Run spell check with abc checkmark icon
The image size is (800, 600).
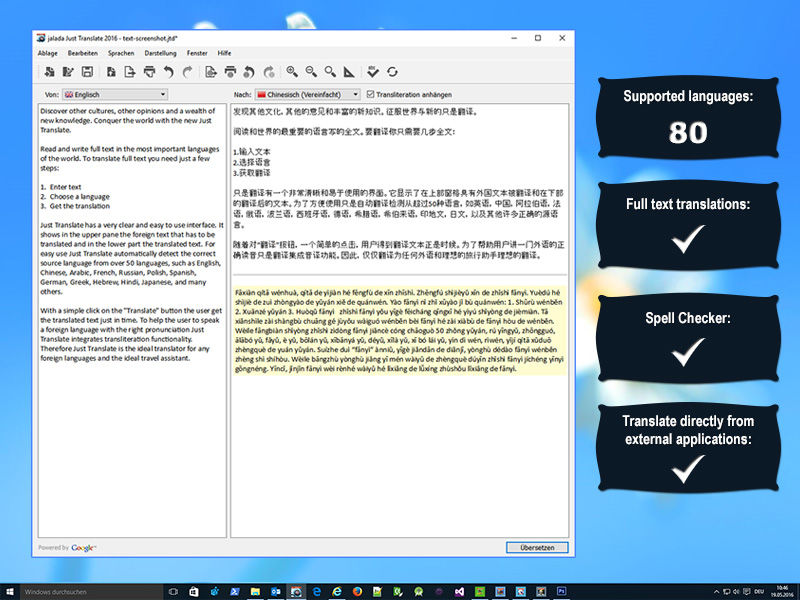pos(373,72)
